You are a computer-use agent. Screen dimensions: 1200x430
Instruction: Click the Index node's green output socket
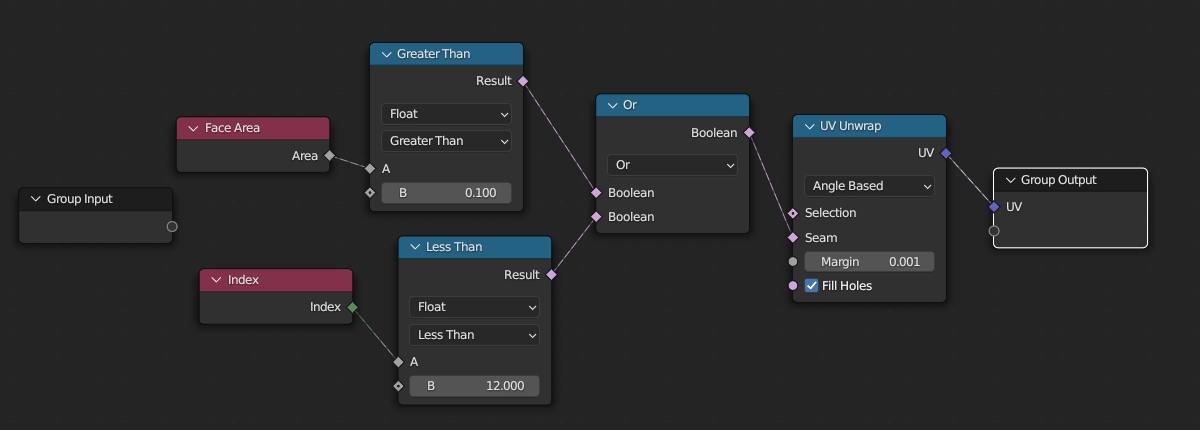click(352, 307)
